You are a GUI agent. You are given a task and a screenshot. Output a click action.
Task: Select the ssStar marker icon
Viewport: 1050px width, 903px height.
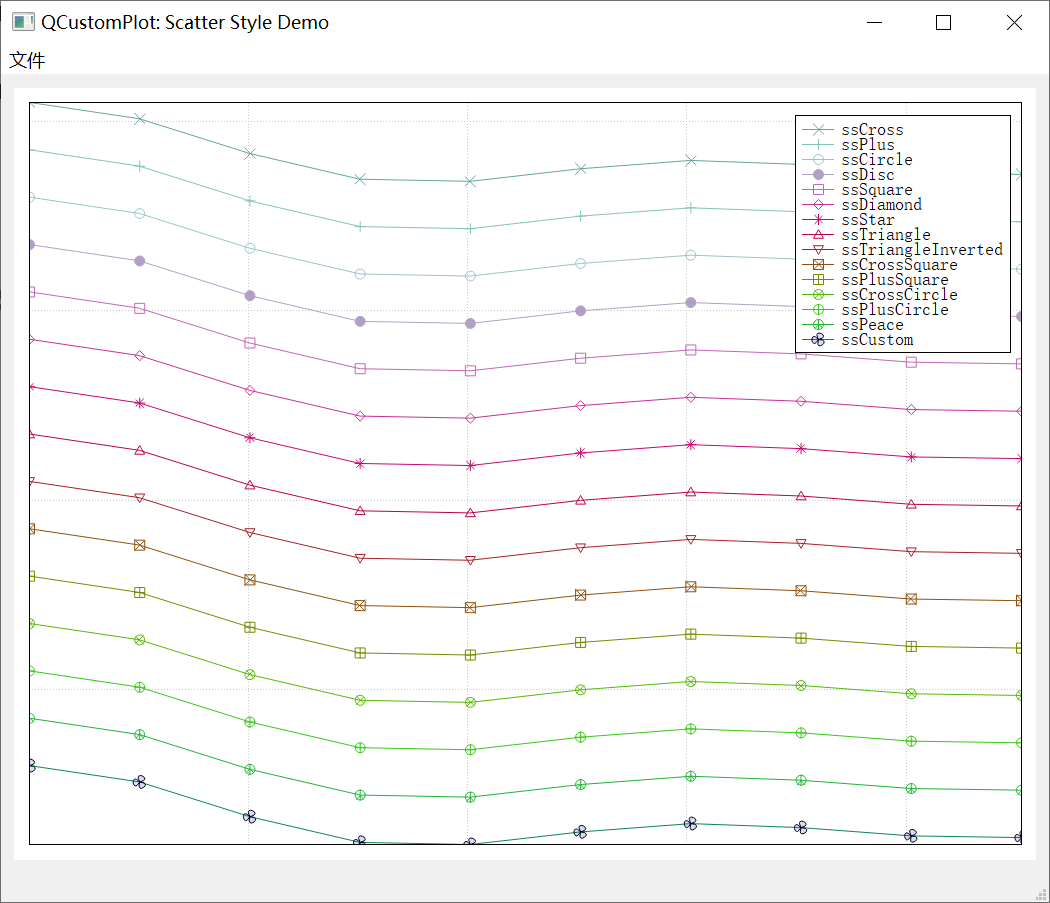[816, 219]
